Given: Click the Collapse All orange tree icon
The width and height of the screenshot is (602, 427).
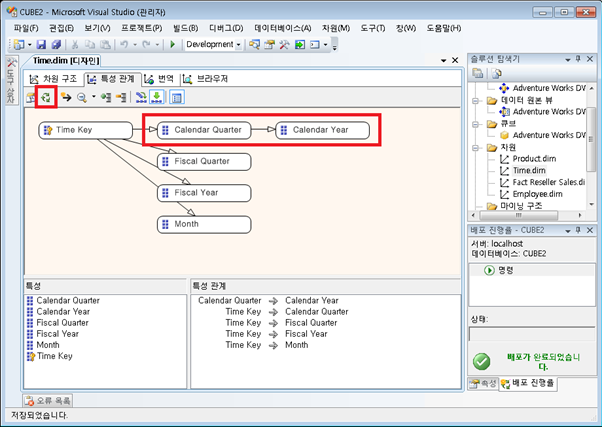Looking at the screenshot, I should tap(121, 98).
